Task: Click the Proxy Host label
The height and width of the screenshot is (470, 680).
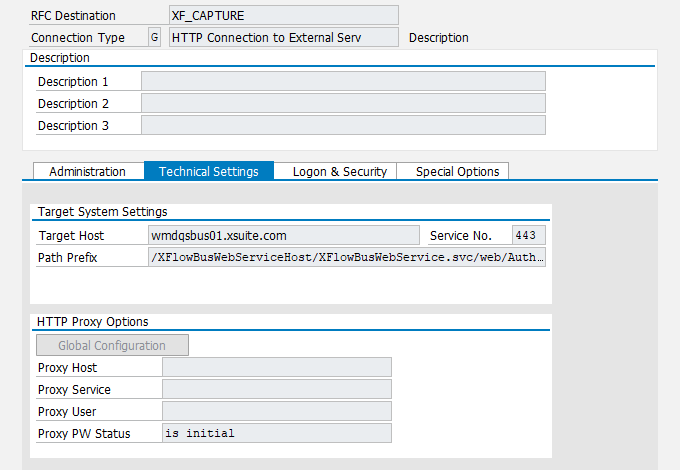Action: pos(67,368)
